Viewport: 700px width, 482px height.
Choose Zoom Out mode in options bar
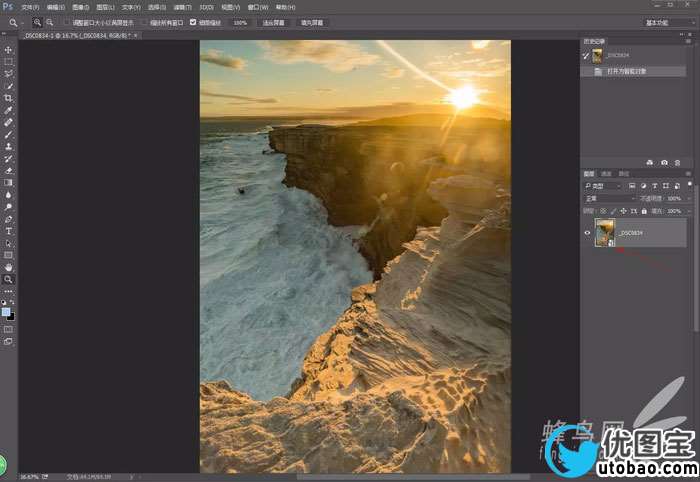(50, 22)
